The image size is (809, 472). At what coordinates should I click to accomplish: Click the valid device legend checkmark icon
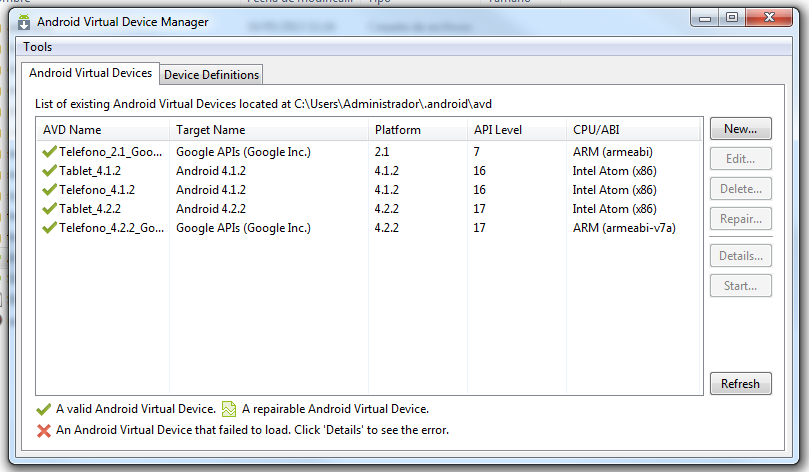coord(43,410)
